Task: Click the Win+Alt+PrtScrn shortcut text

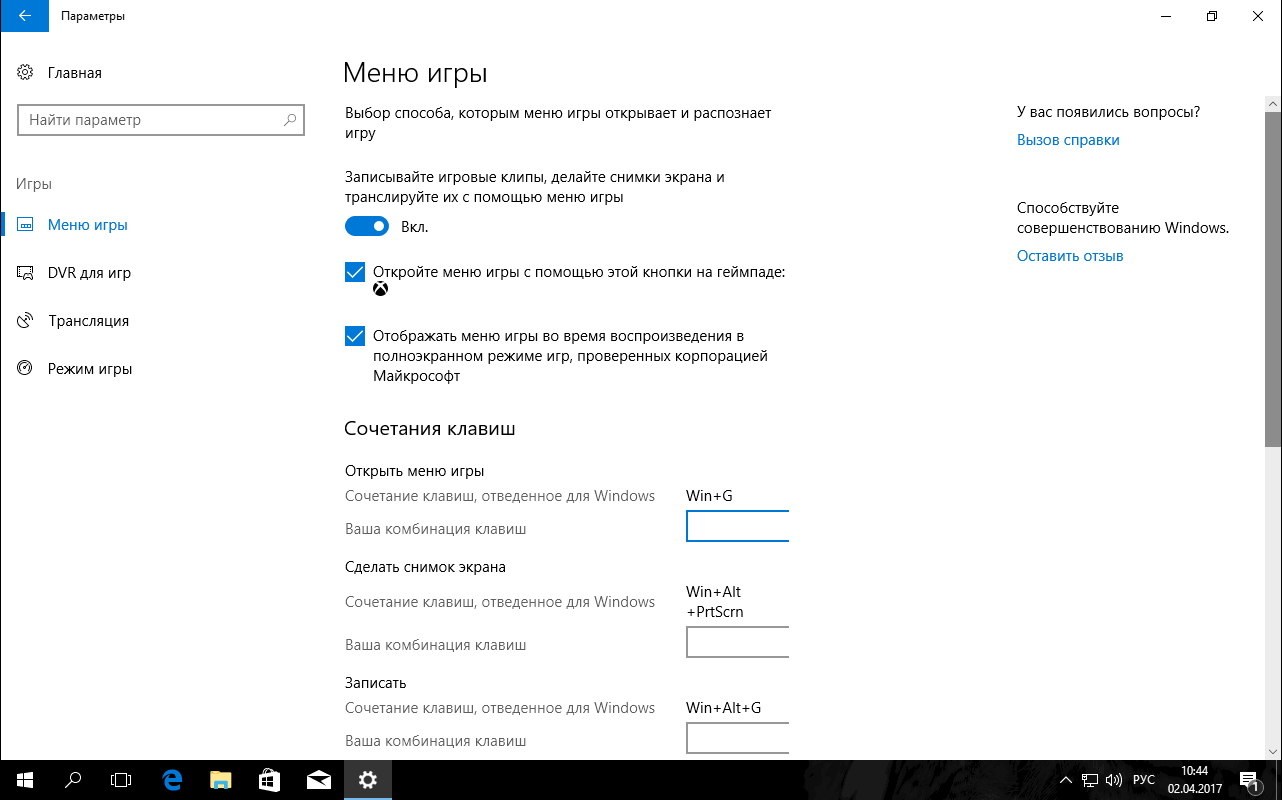Action: (715, 602)
